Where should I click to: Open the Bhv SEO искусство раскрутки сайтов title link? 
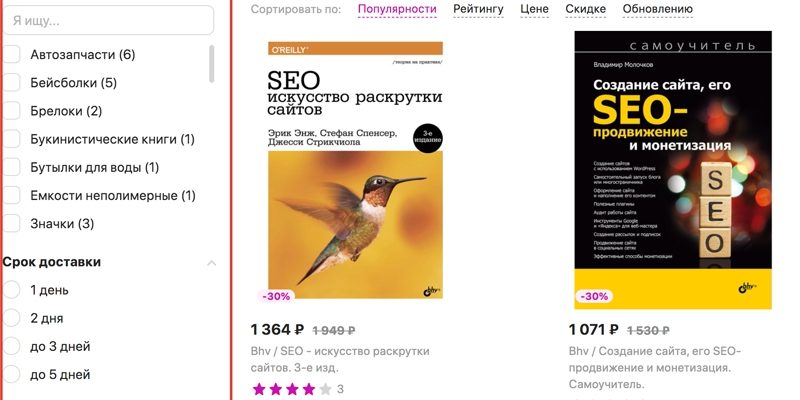(x=340, y=359)
